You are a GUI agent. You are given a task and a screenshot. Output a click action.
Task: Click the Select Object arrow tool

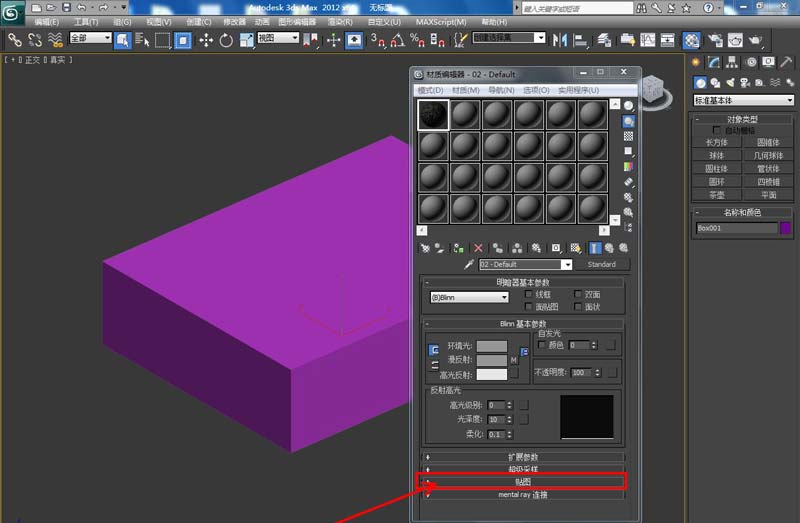122,40
